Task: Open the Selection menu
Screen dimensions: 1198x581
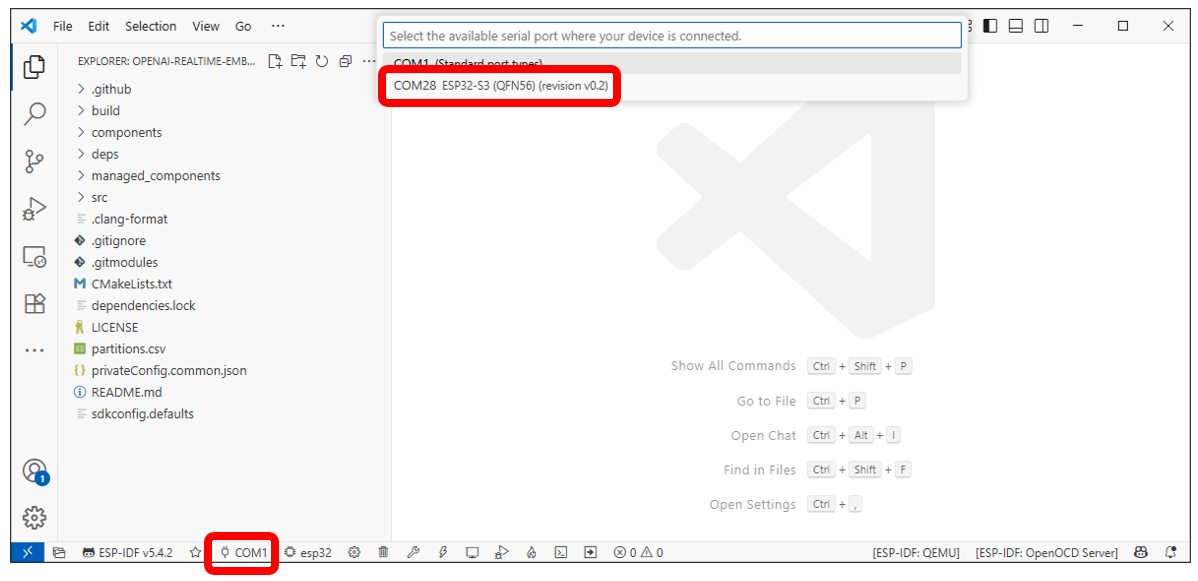Action: (x=151, y=26)
